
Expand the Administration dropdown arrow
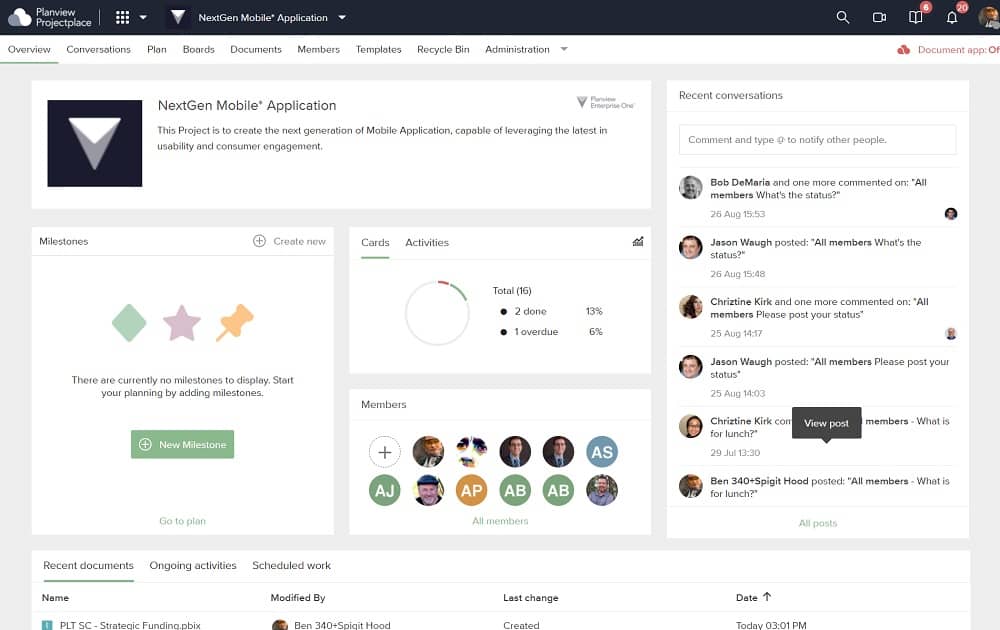coord(564,49)
